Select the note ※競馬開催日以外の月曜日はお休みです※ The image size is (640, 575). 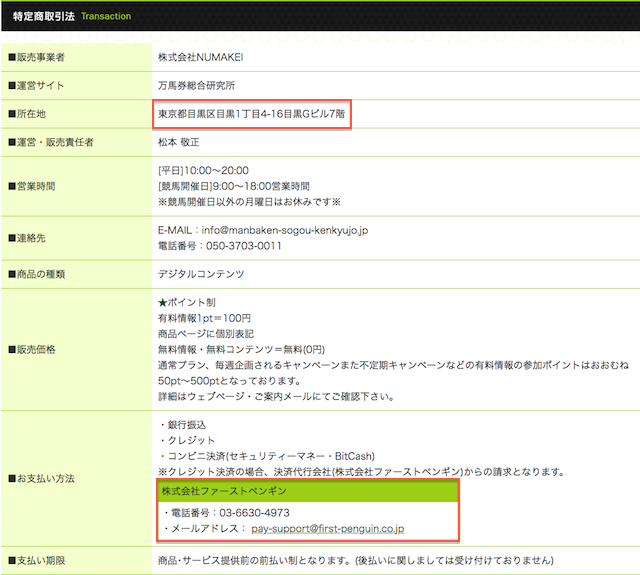point(249,202)
